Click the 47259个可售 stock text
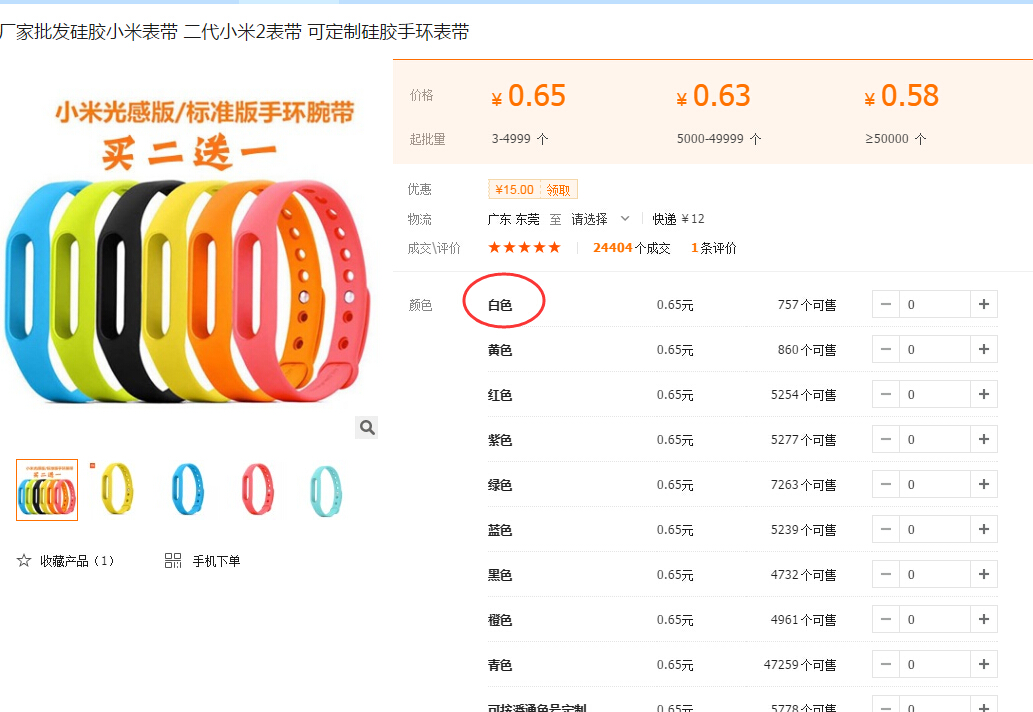The height and width of the screenshot is (712, 1033). coord(800,665)
